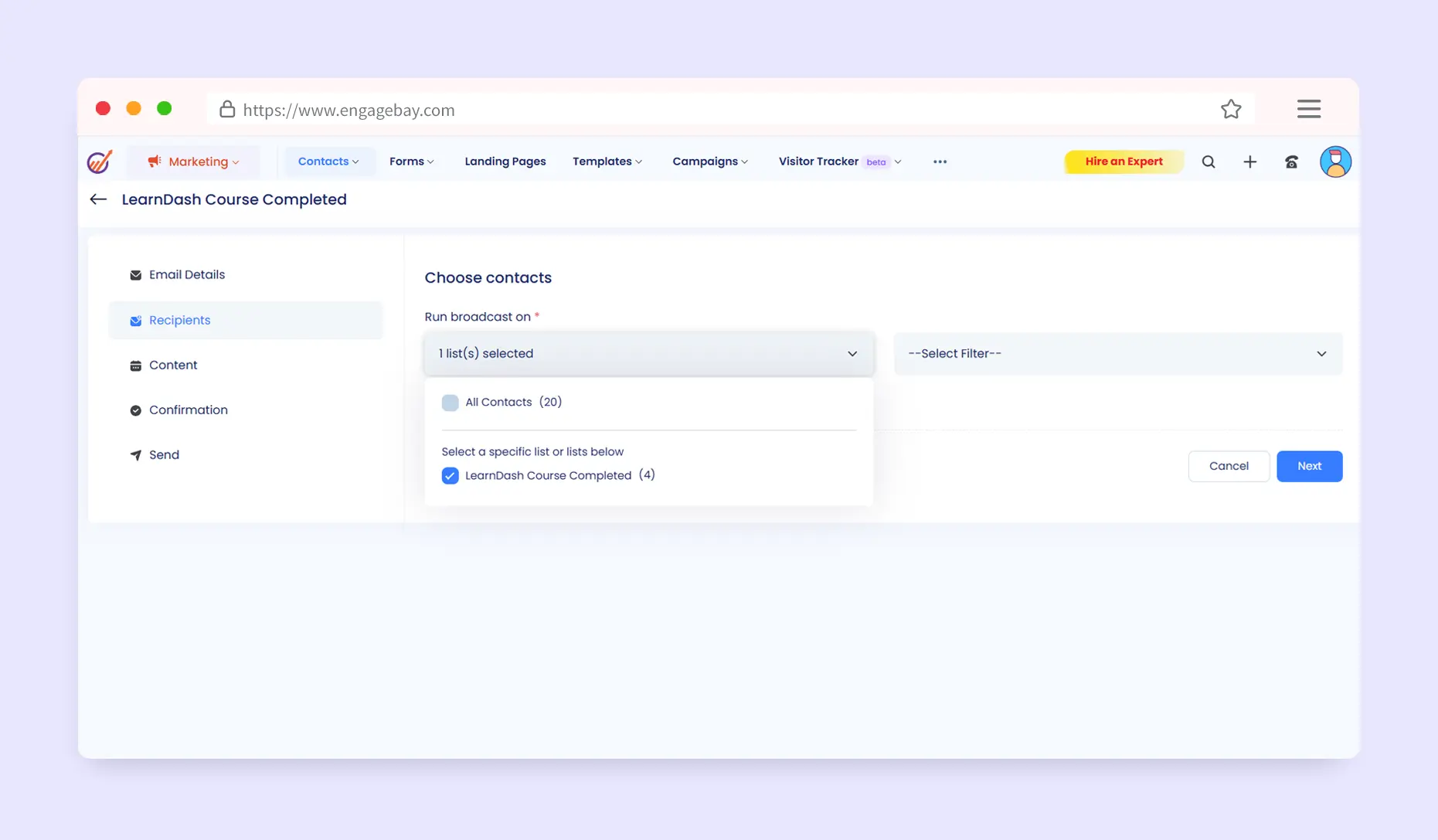Click the three-dots more menu
The image size is (1438, 840).
tap(940, 162)
